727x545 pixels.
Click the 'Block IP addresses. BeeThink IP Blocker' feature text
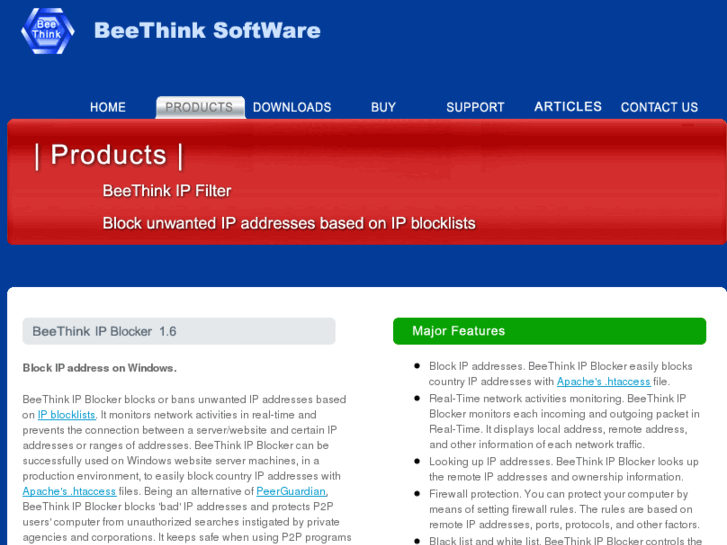coord(561,373)
